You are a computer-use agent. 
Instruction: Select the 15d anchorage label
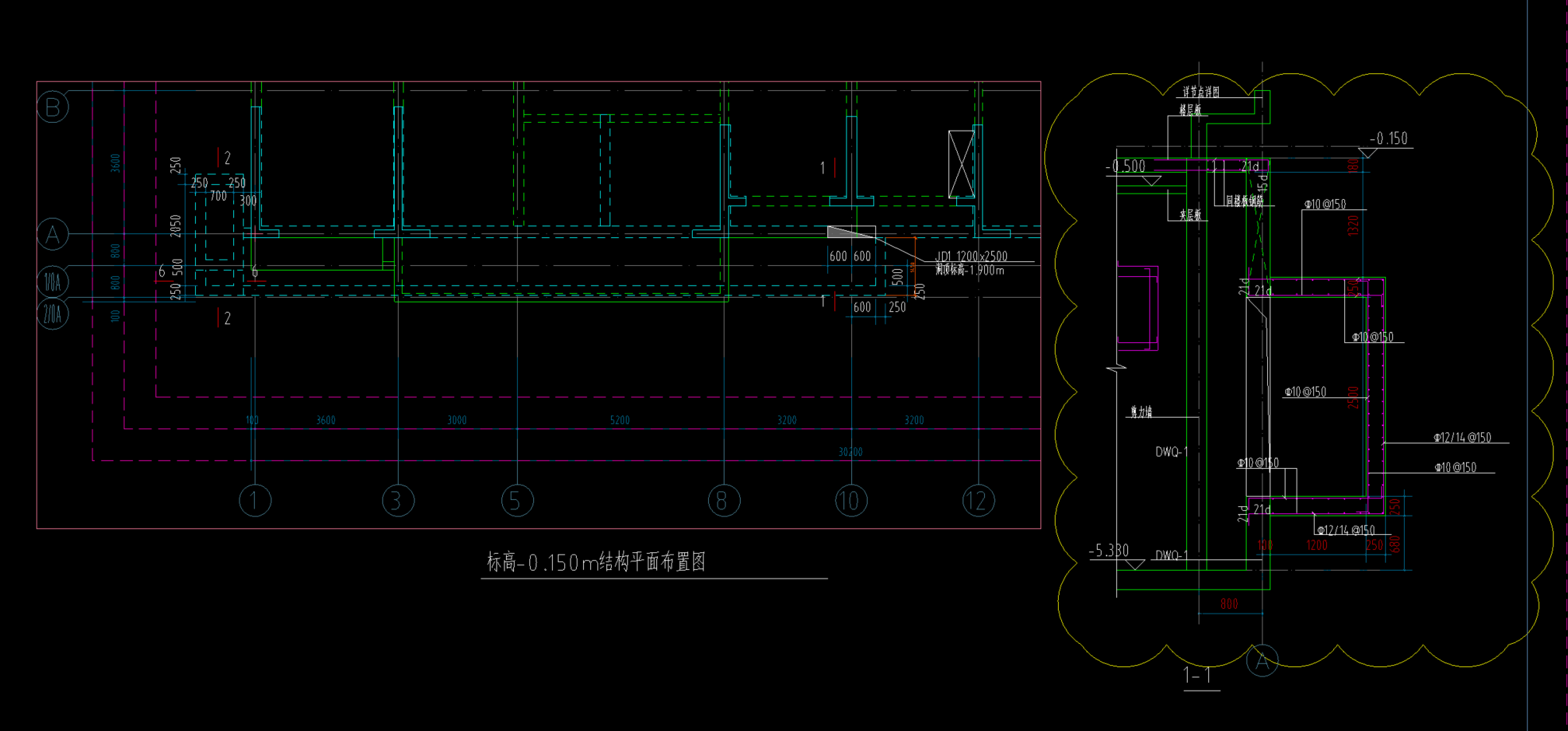[1262, 183]
